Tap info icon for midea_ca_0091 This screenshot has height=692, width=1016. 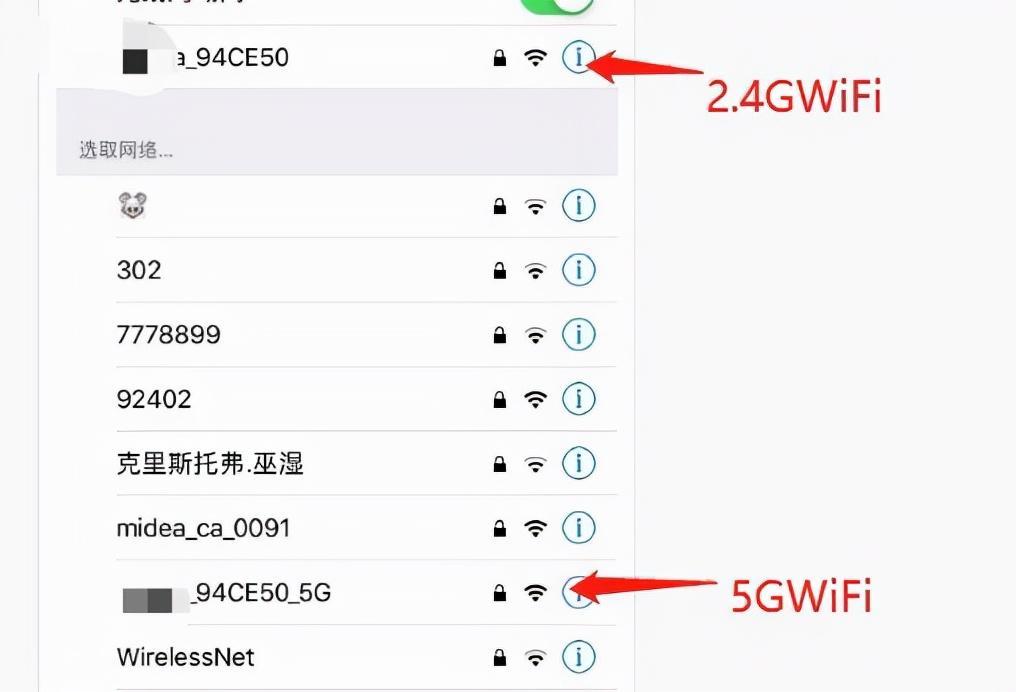tap(578, 527)
